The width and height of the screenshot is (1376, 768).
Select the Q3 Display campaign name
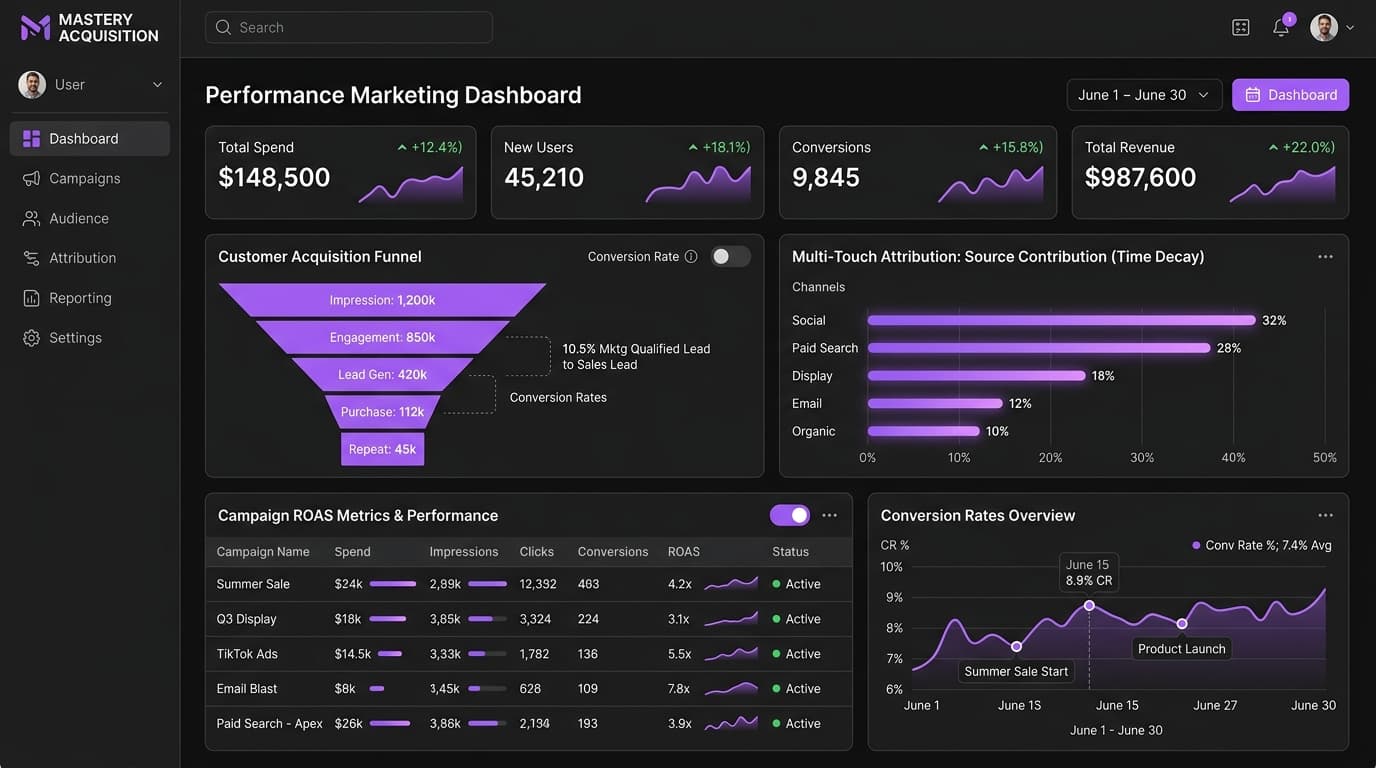tap(246, 619)
